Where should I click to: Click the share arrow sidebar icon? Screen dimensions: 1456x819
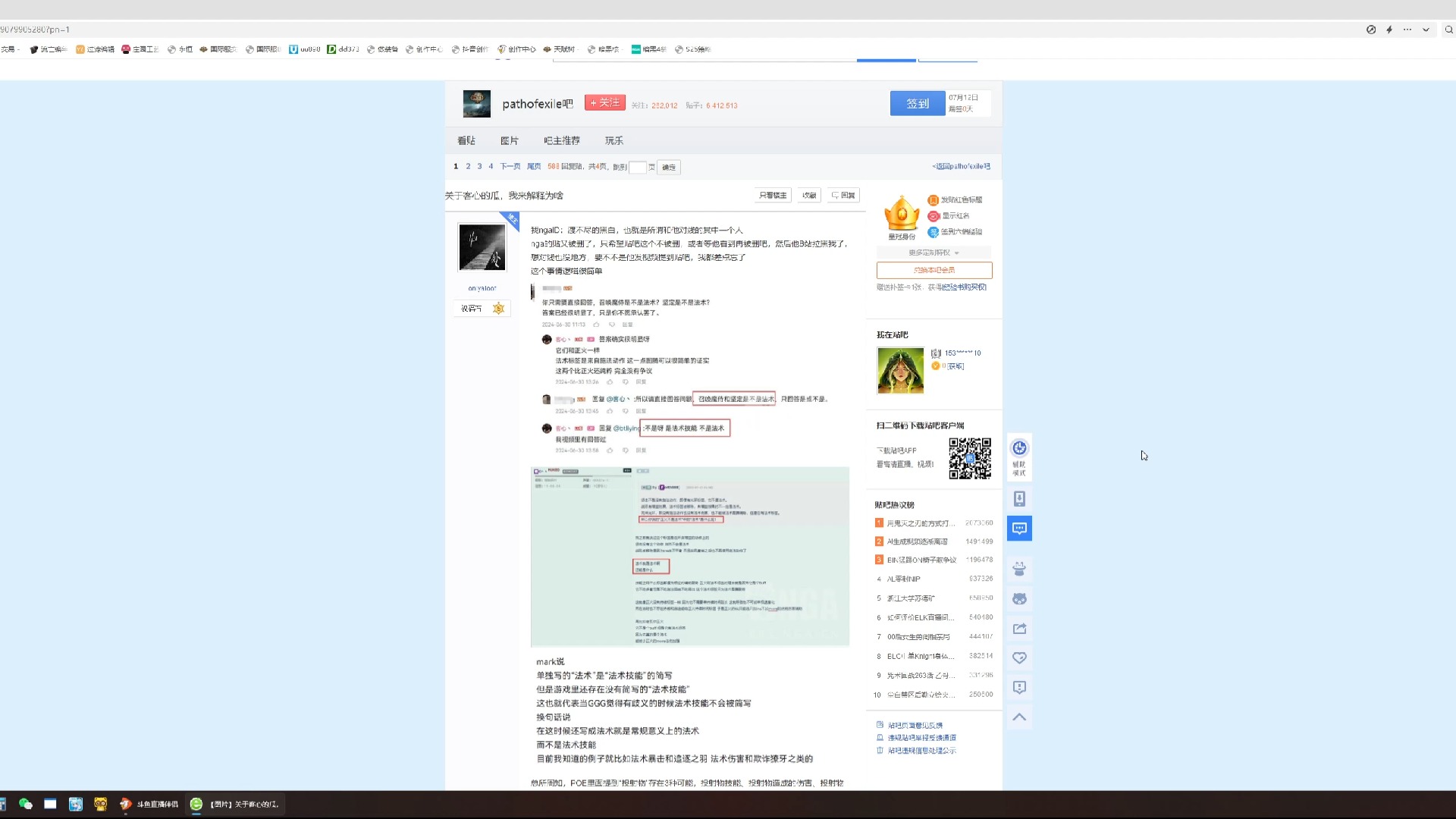[1019, 629]
